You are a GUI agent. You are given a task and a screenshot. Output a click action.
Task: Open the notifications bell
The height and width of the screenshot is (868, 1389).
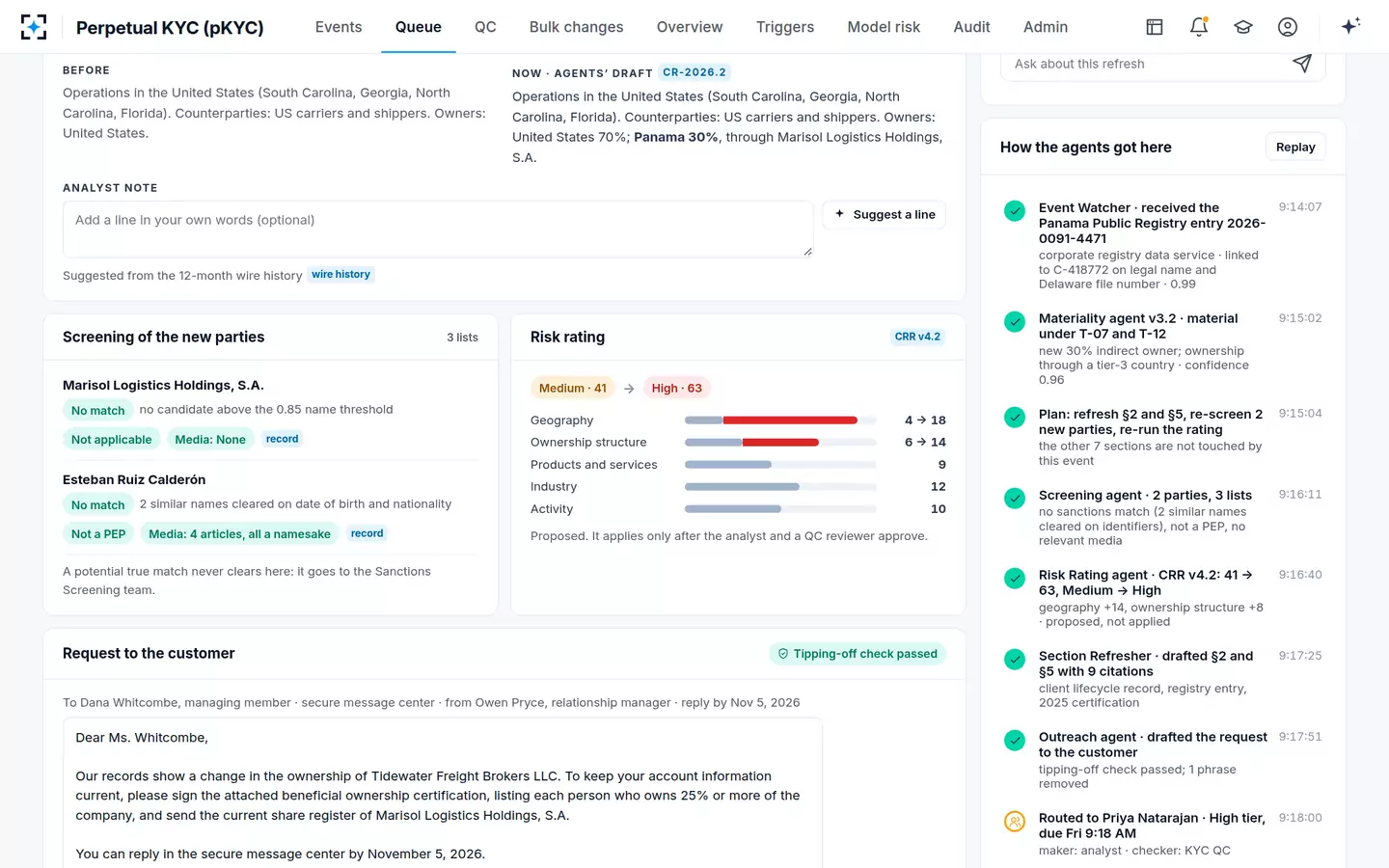pyautogui.click(x=1199, y=27)
